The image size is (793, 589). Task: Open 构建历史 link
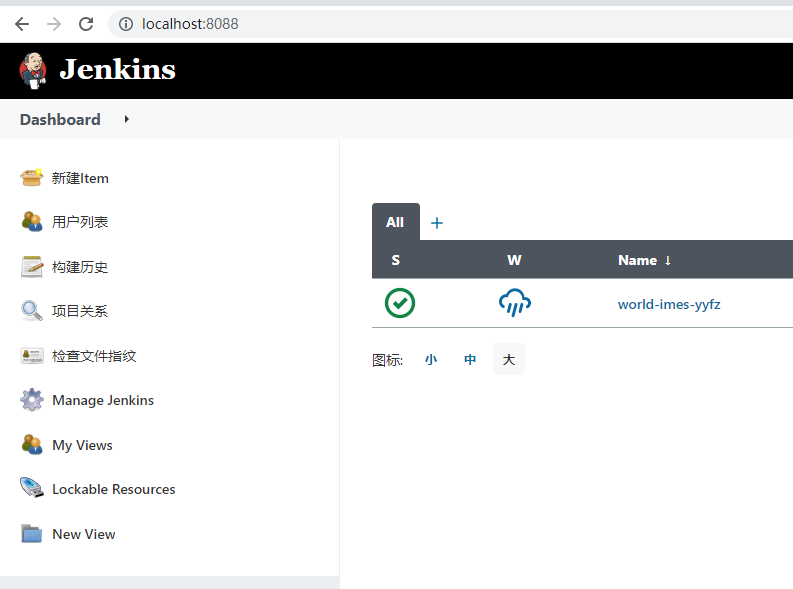click(80, 267)
